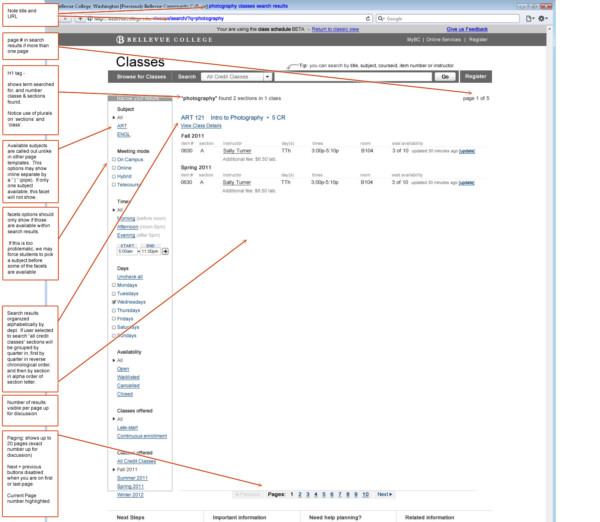
Task: Click the Go search button
Action: [445, 77]
